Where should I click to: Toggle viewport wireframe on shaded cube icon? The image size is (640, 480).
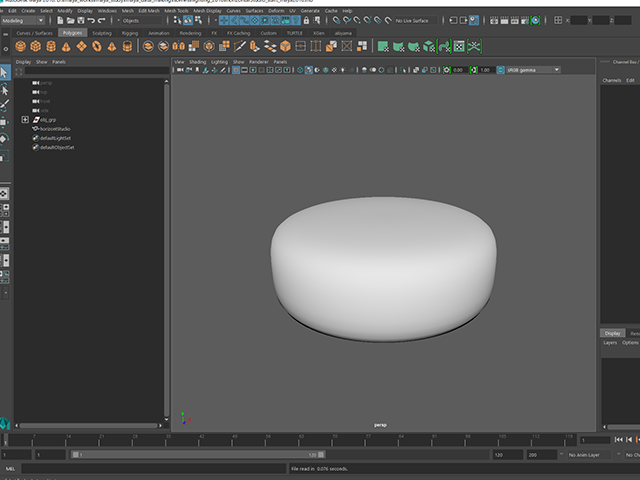[309, 70]
